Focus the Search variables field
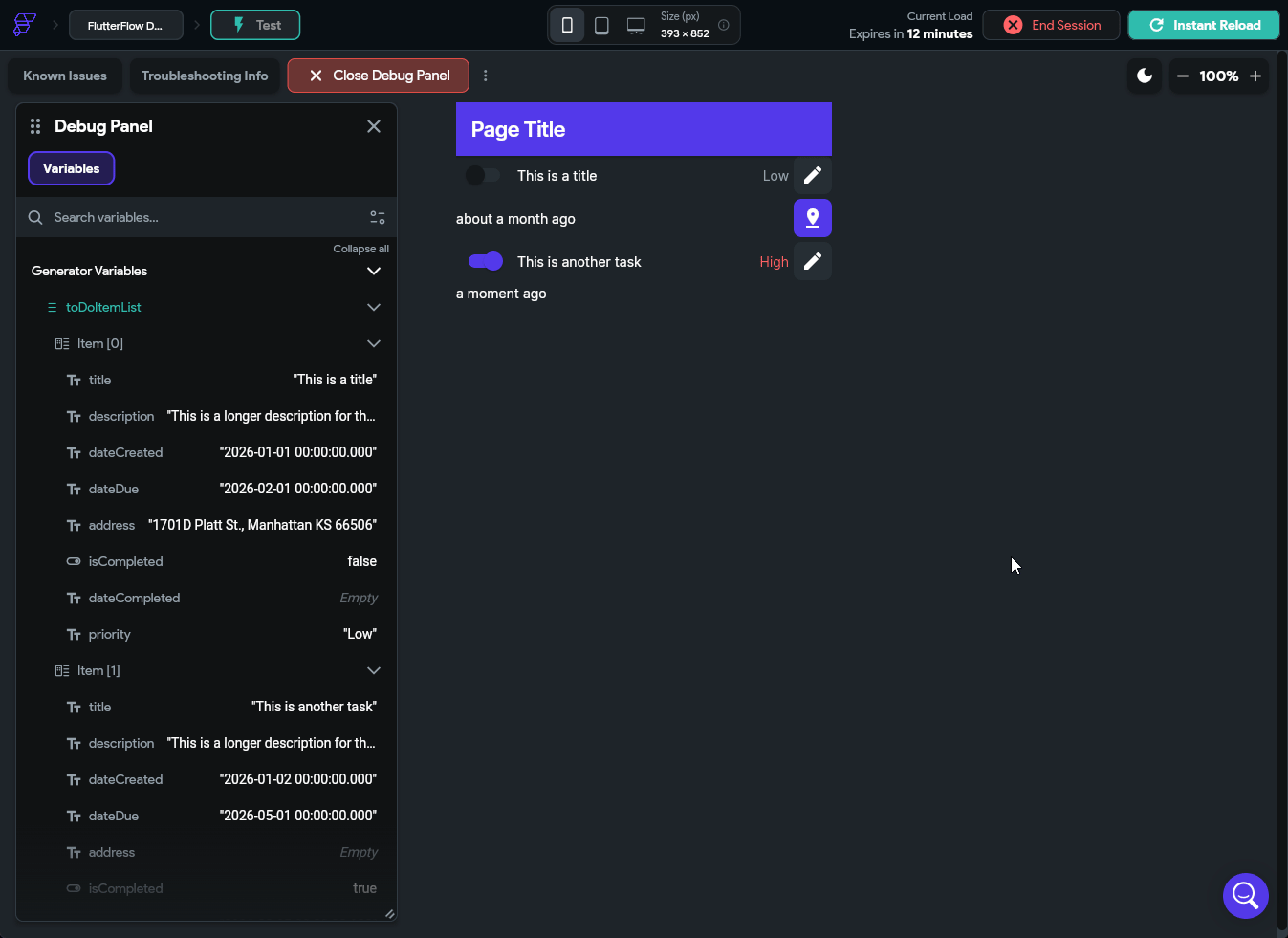1288x938 pixels. pyautogui.click(x=207, y=217)
